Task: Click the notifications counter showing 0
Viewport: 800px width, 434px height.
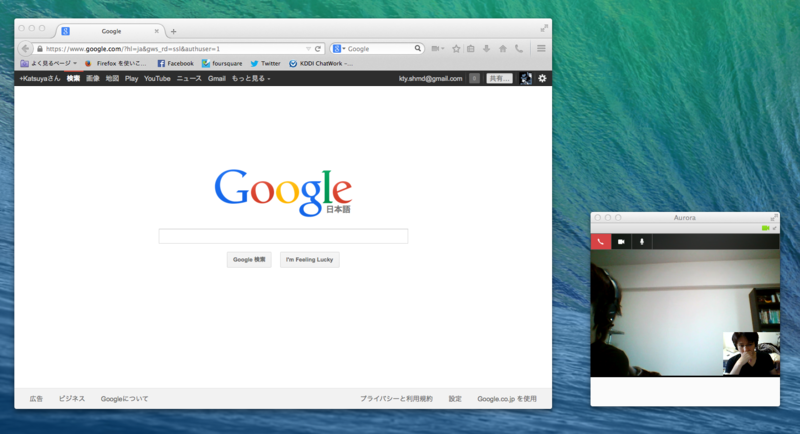Action: point(474,79)
